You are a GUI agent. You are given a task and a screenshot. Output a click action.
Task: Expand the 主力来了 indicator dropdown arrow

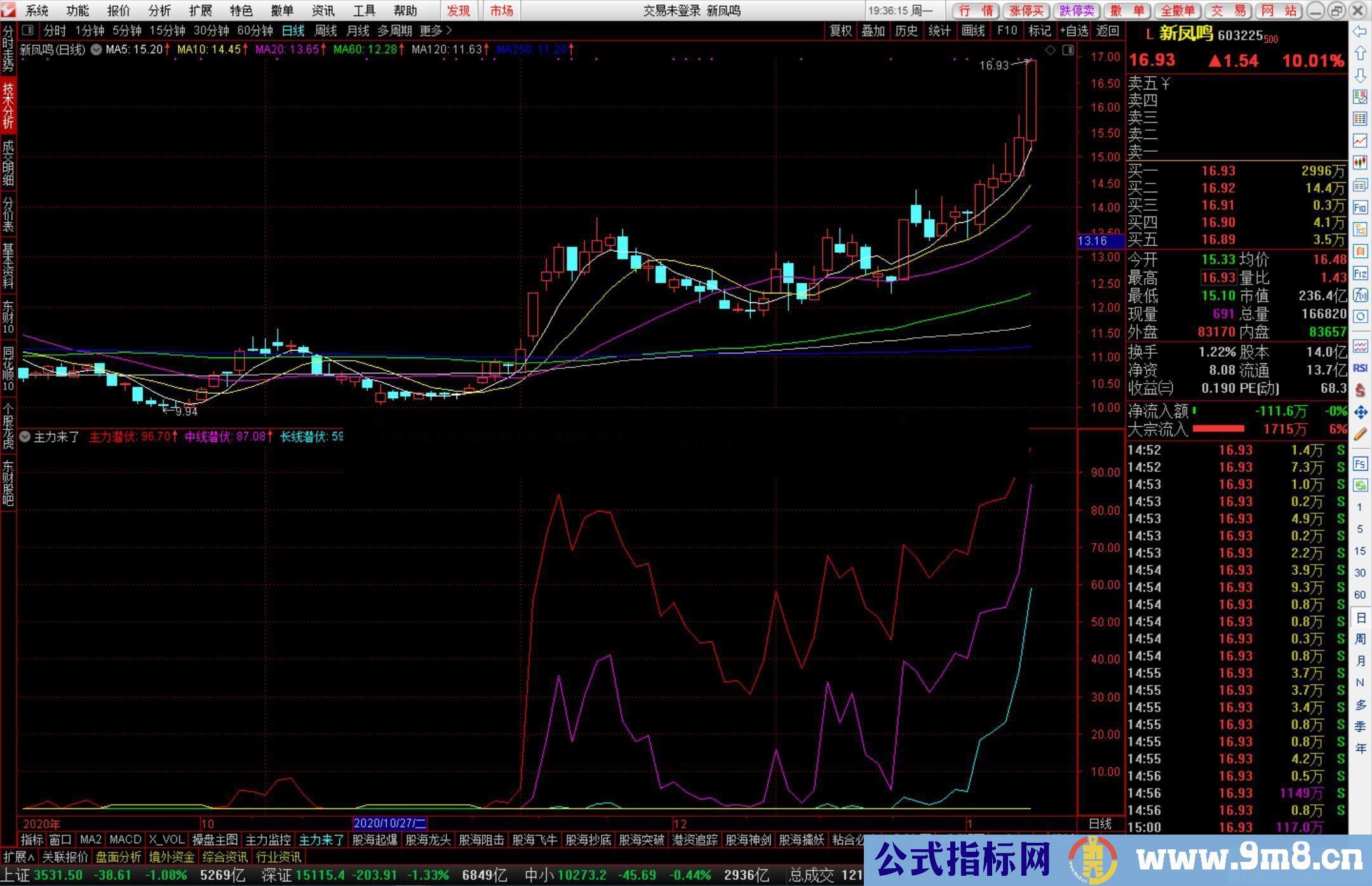pyautogui.click(x=25, y=437)
